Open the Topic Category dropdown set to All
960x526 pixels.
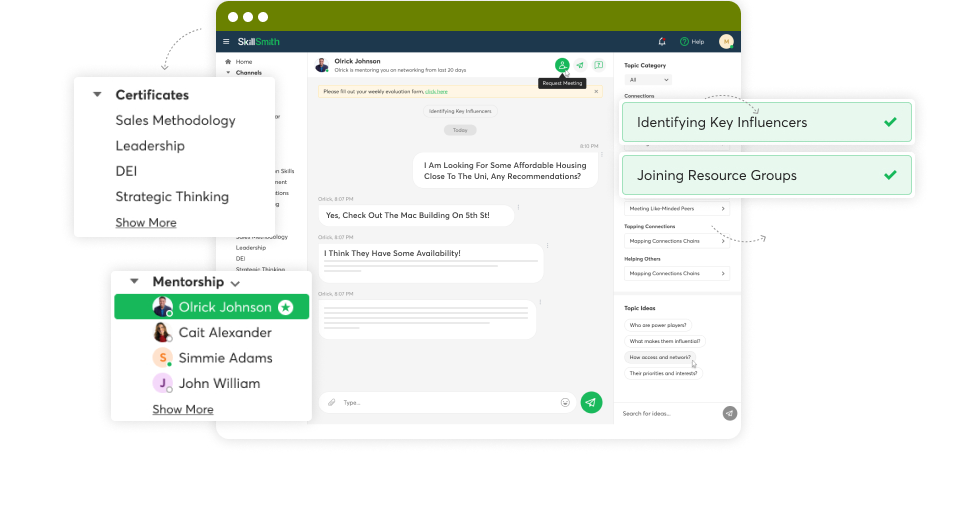[x=647, y=79]
